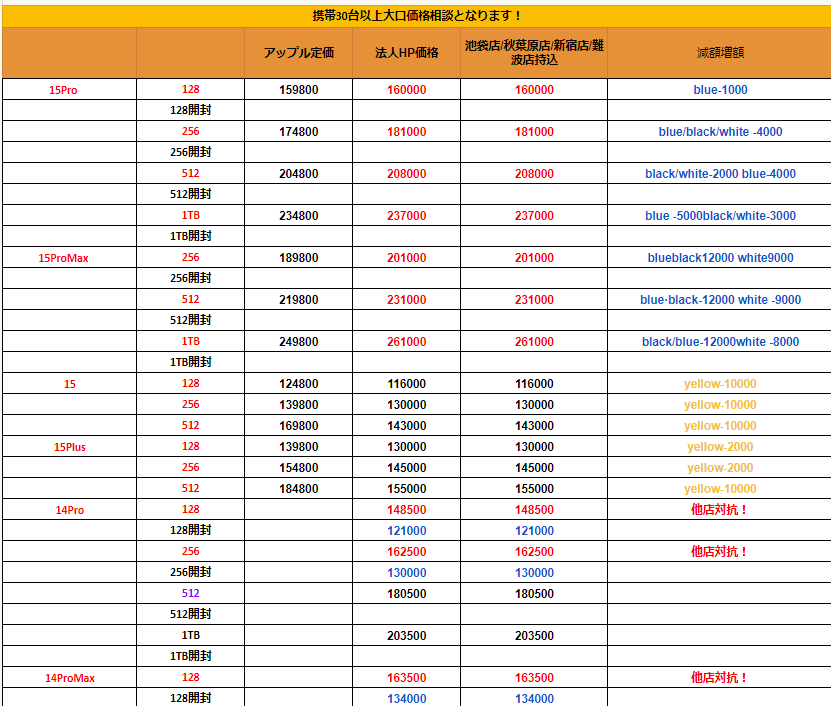This screenshot has height=706, width=831.
Task: Select the 15Plus model label
Action: [69, 447]
